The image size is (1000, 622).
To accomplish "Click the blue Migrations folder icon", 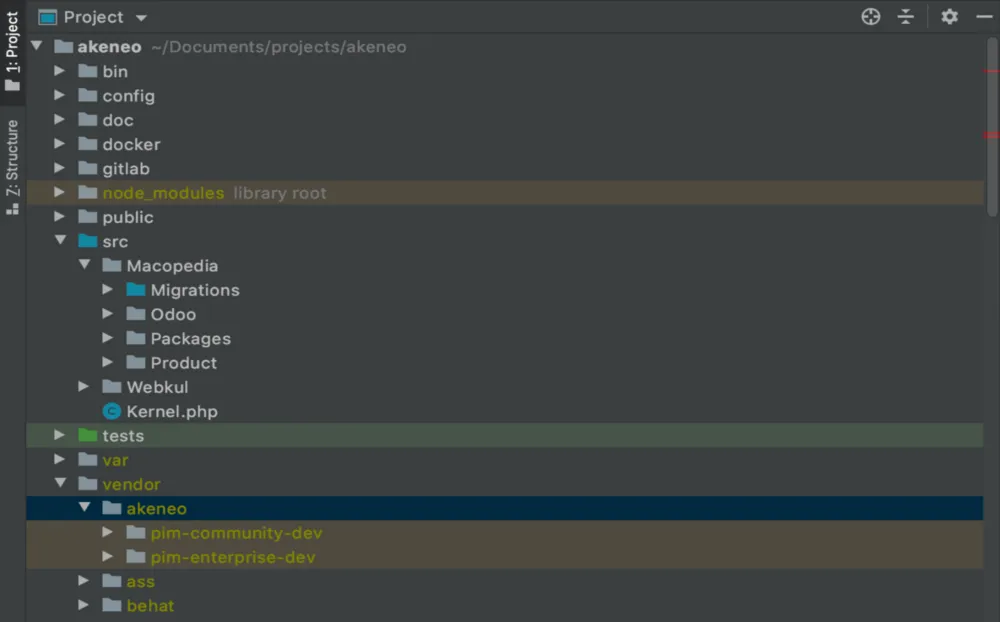I will [x=136, y=290].
